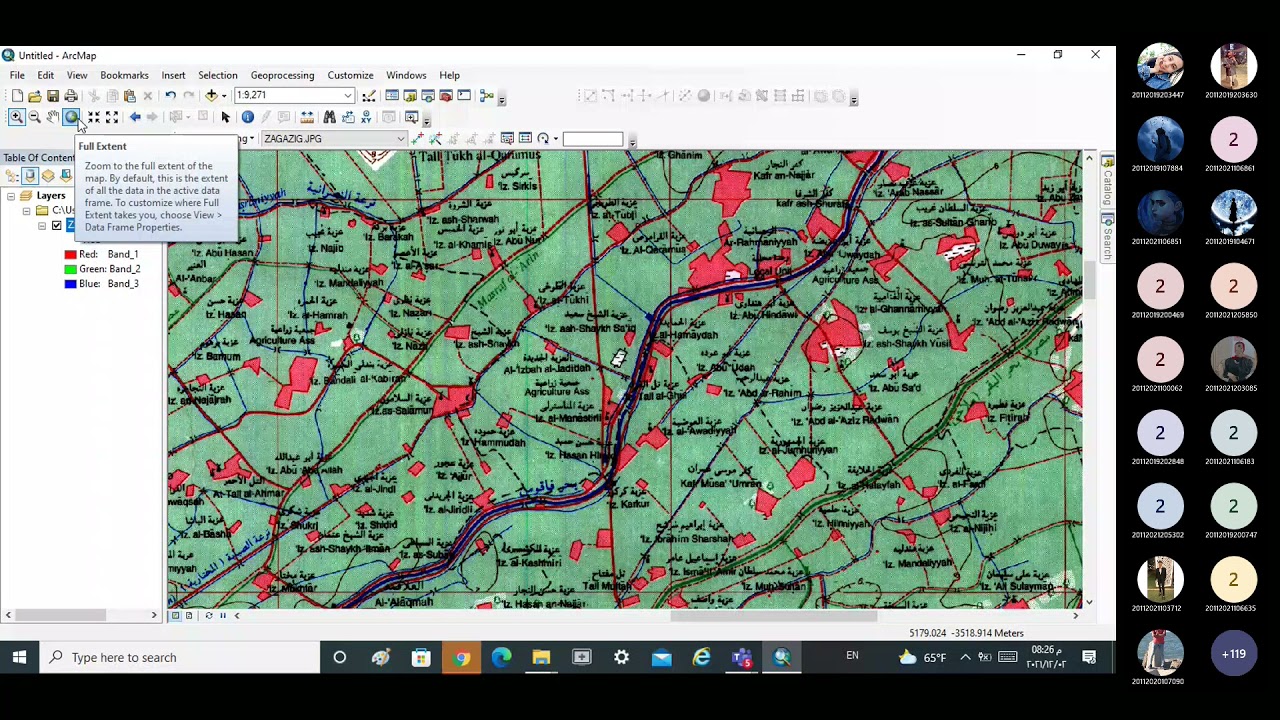1280x720 pixels.
Task: Open the Editor toolbar icon
Action: [369, 96]
